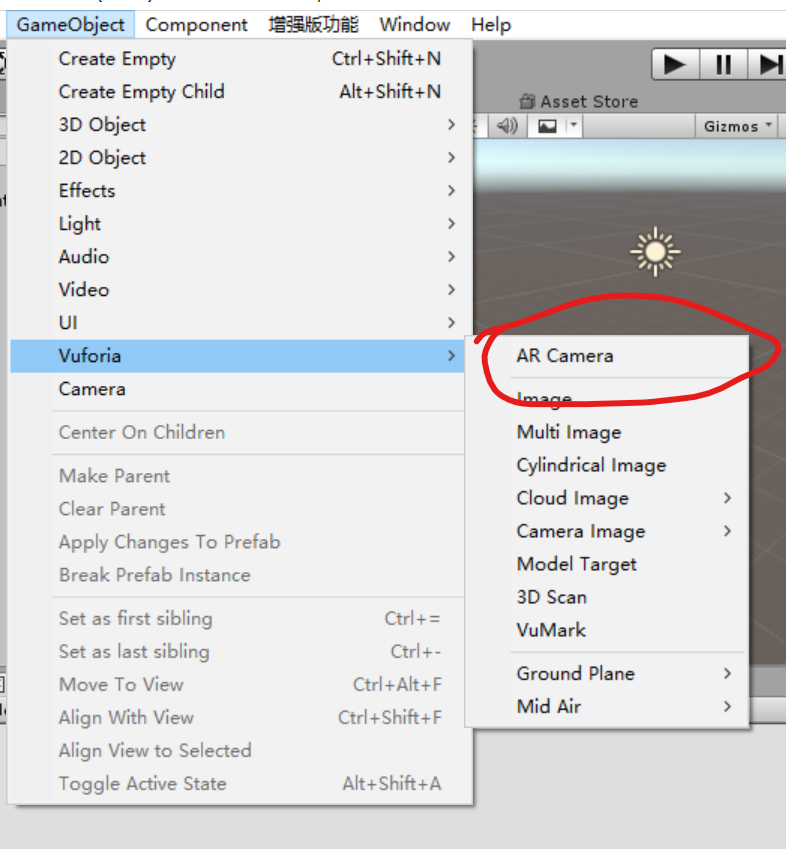The image size is (786, 849).
Task: Select the Asset Store tab
Action: coord(579,101)
